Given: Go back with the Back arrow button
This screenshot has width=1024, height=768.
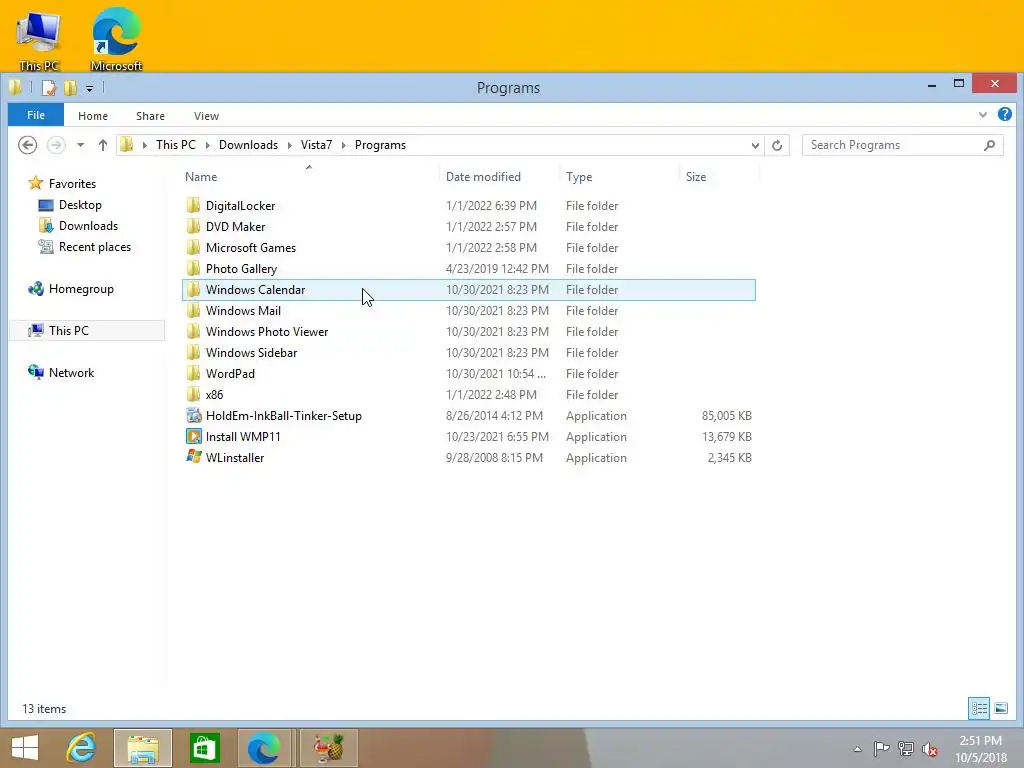Looking at the screenshot, I should click(x=27, y=145).
